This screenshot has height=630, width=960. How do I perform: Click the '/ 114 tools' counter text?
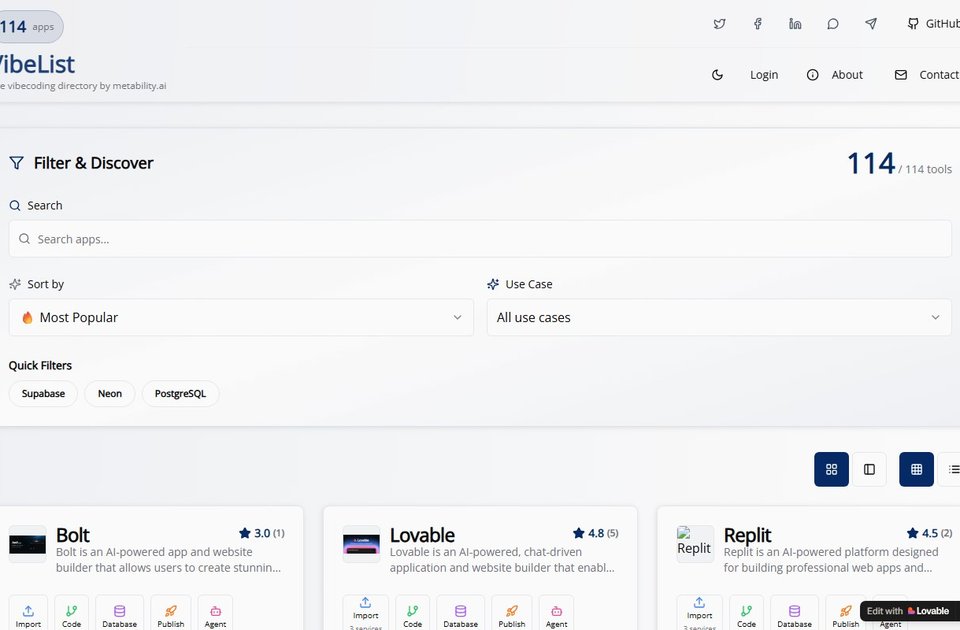(925, 170)
